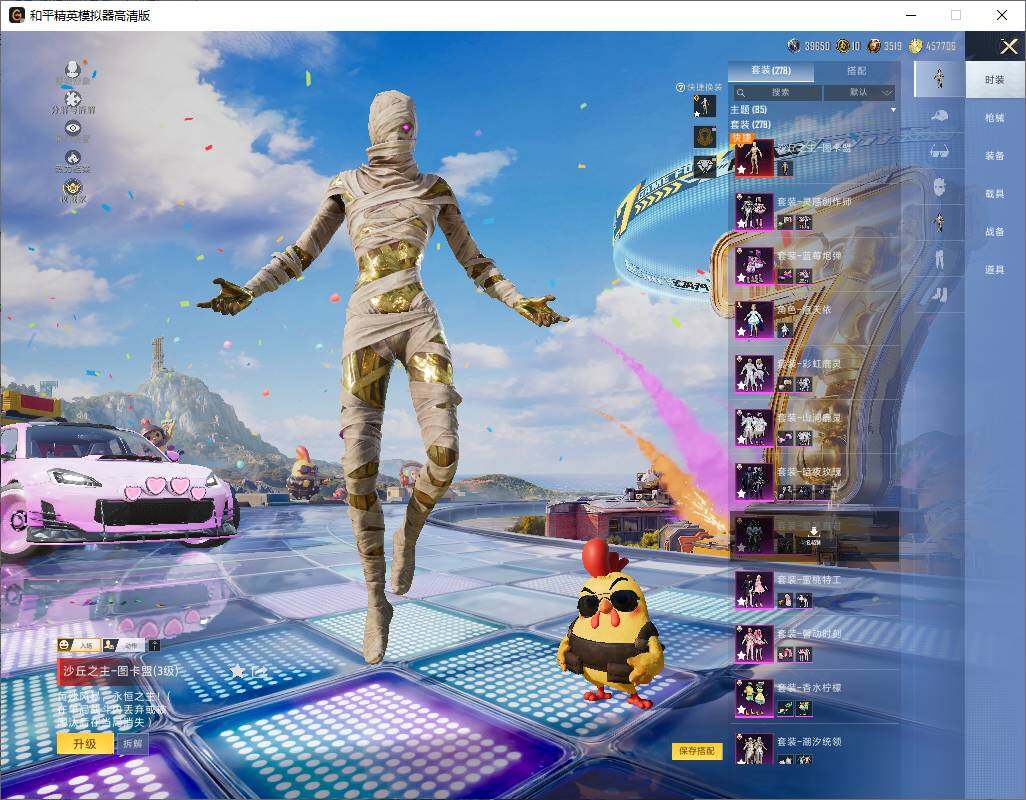Click the yellow 升级 upgrade button
Screen dimensions: 1026x800
(85, 744)
